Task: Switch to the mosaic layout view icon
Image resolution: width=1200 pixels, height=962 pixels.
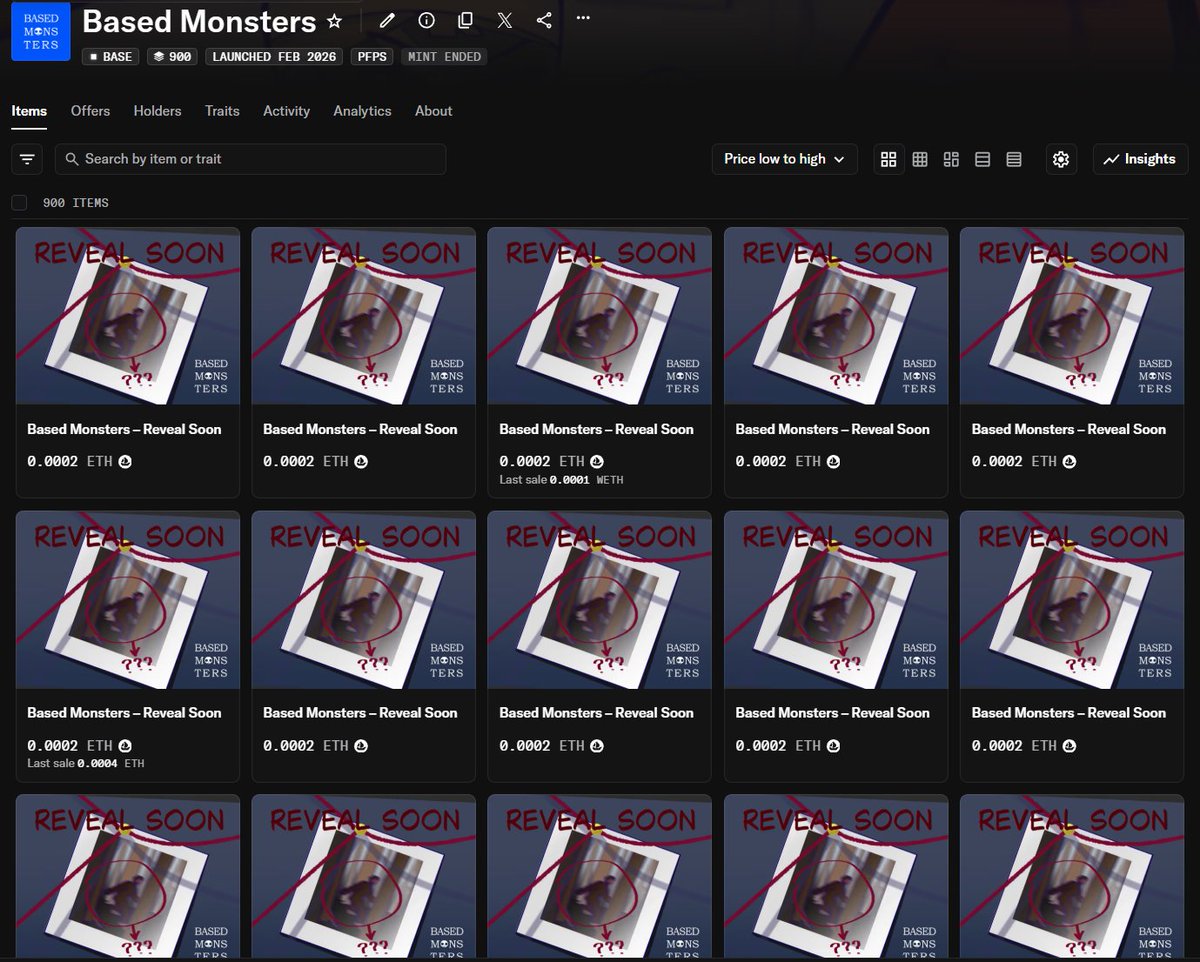Action: 951,159
